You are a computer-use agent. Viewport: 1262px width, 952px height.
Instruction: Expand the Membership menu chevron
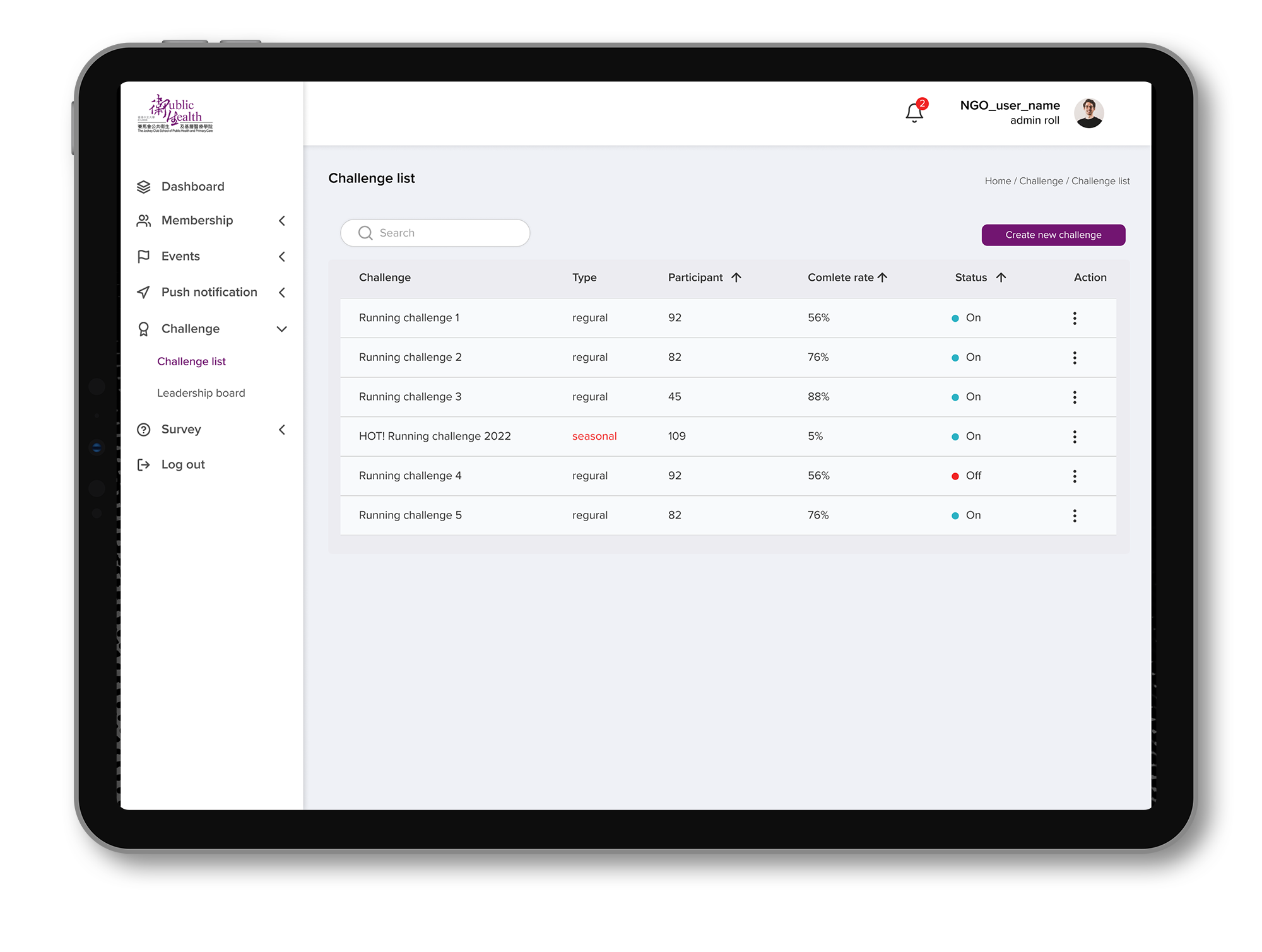pyautogui.click(x=282, y=221)
